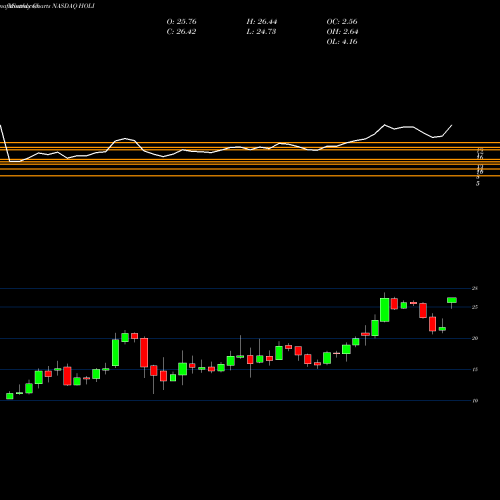Screen dimensions: 500x500
Task: Click the last green candle on the right
Action: 452,300
